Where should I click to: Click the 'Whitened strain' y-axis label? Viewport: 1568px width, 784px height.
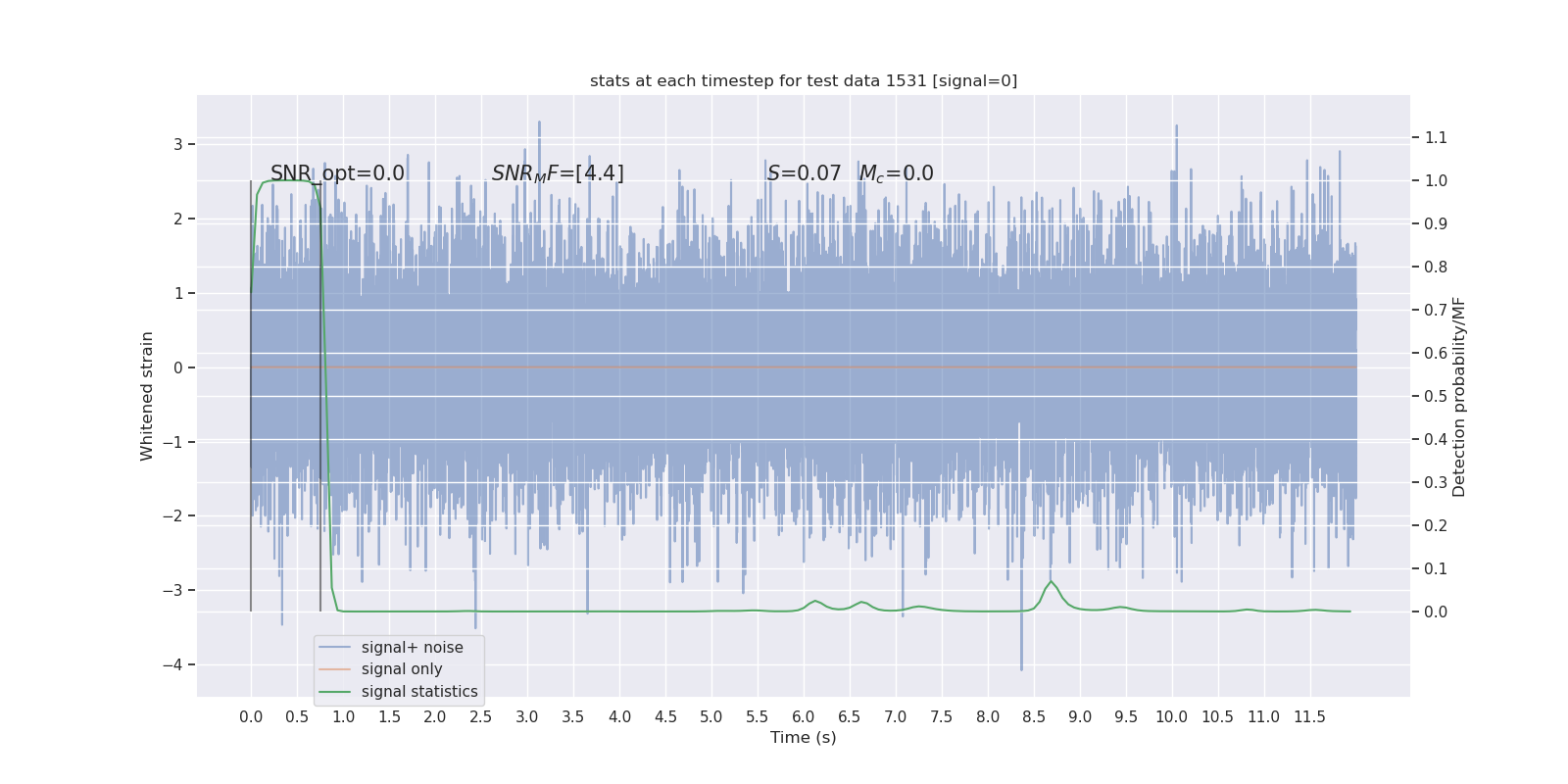pyautogui.click(x=147, y=396)
